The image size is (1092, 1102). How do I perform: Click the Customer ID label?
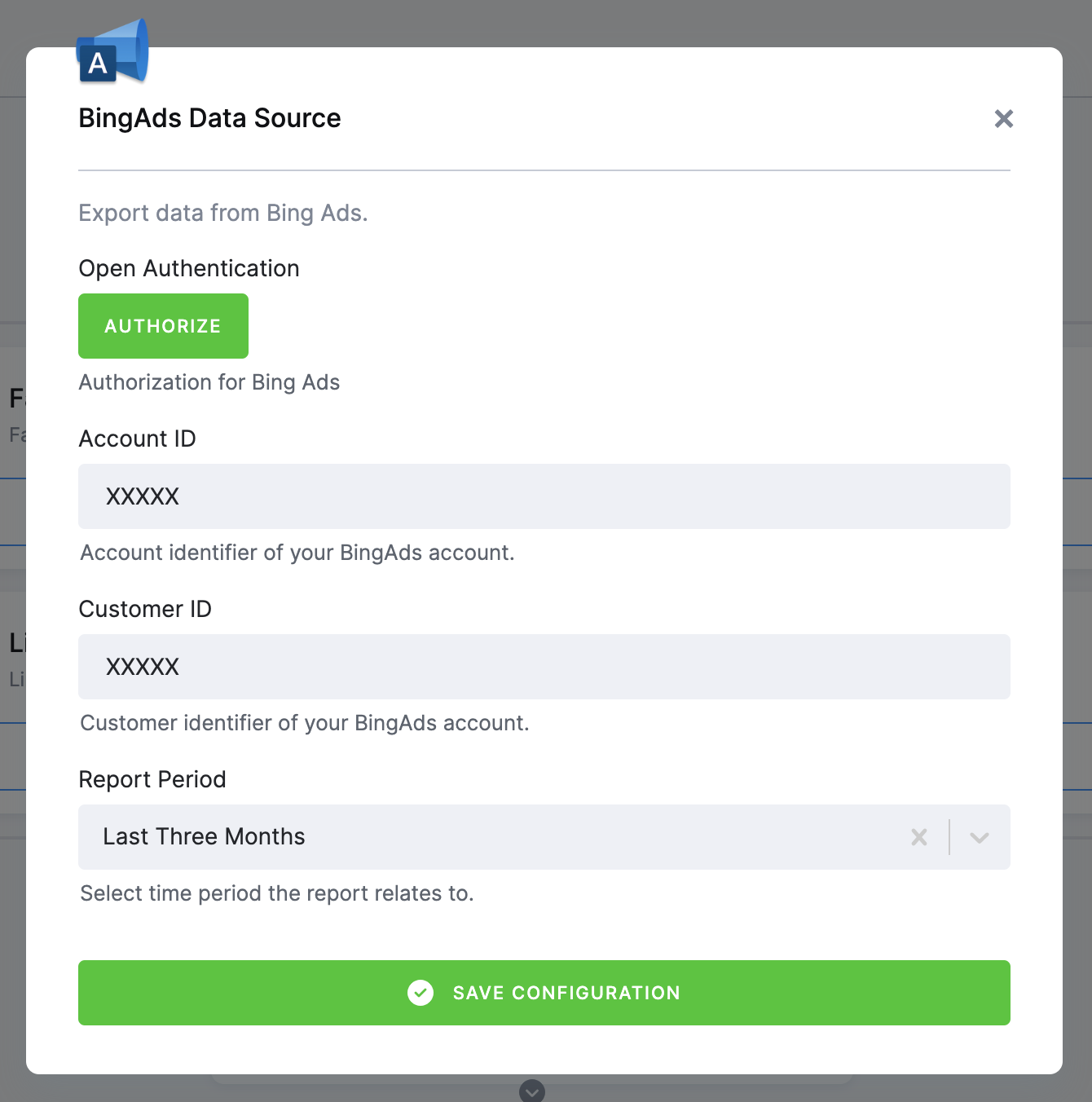tap(144, 609)
